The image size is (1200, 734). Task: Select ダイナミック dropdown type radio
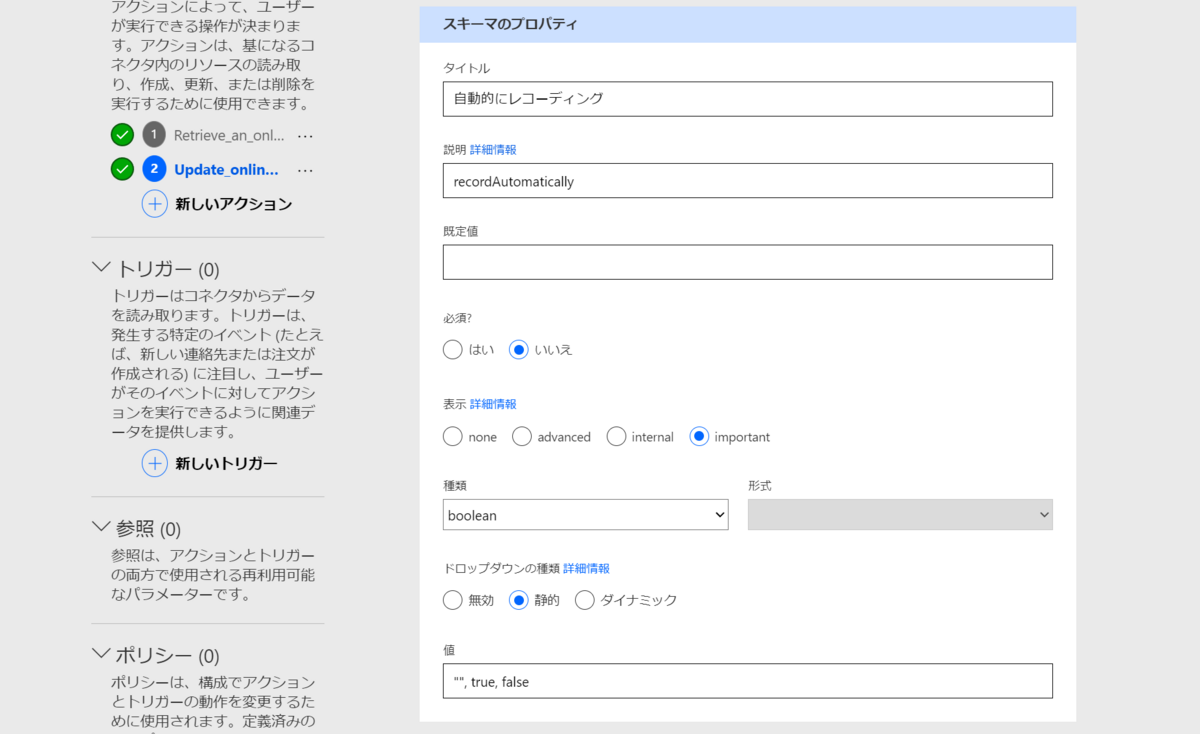(585, 600)
